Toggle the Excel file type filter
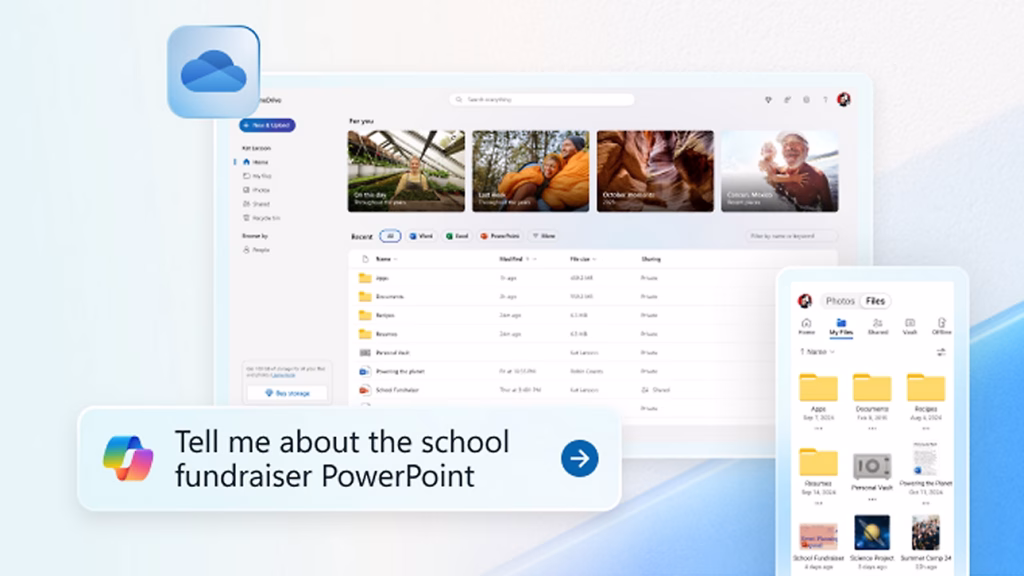The width and height of the screenshot is (1024, 576). [x=457, y=236]
